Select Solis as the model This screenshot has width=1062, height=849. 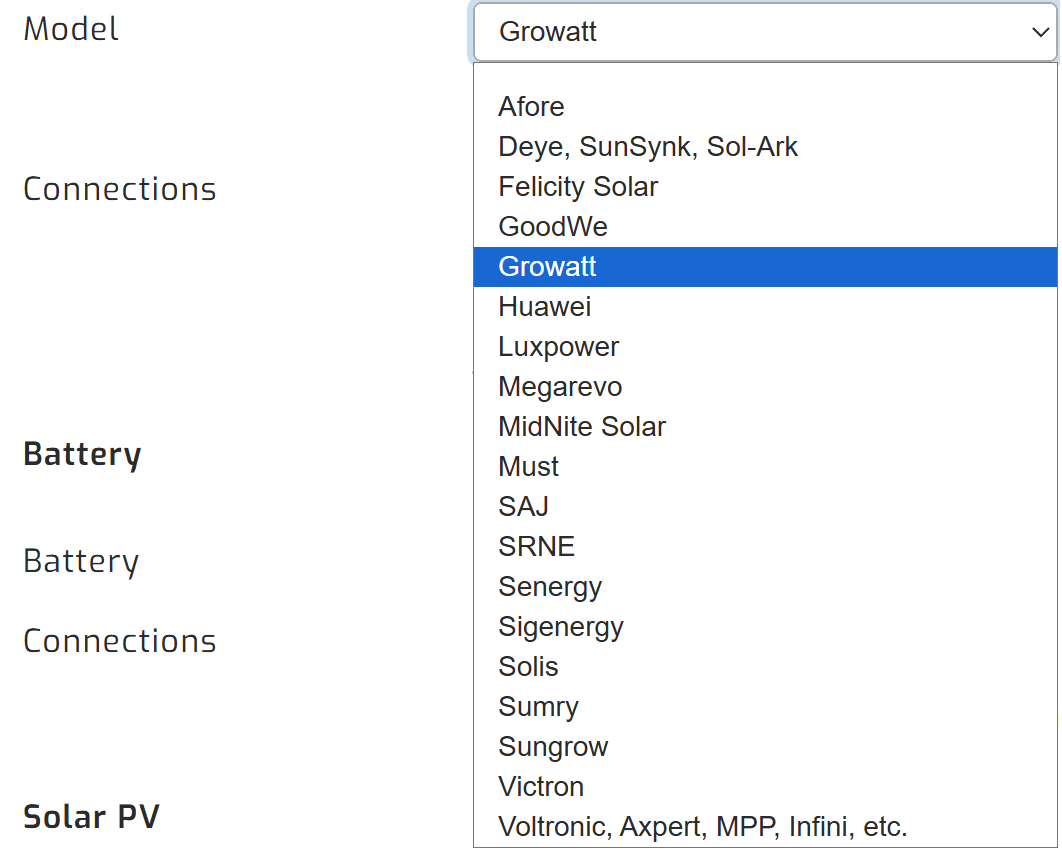[528, 667]
